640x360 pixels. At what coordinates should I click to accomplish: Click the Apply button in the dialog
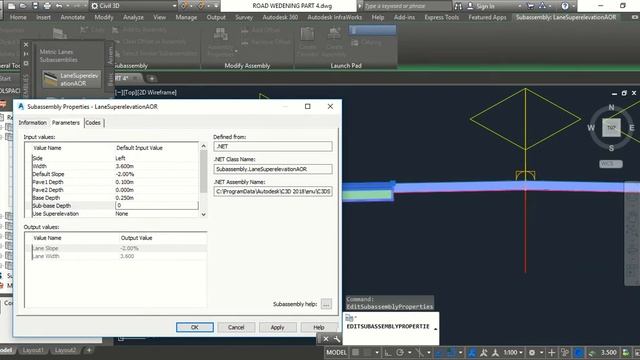pyautogui.click(x=278, y=327)
